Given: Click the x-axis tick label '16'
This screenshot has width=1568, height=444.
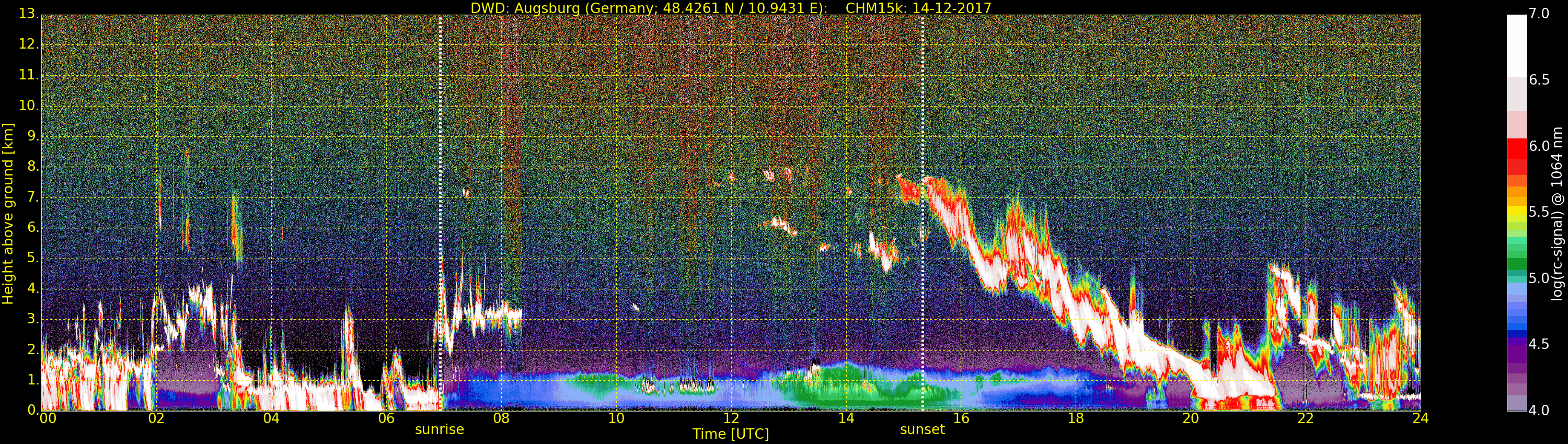Looking at the screenshot, I should pos(961,418).
